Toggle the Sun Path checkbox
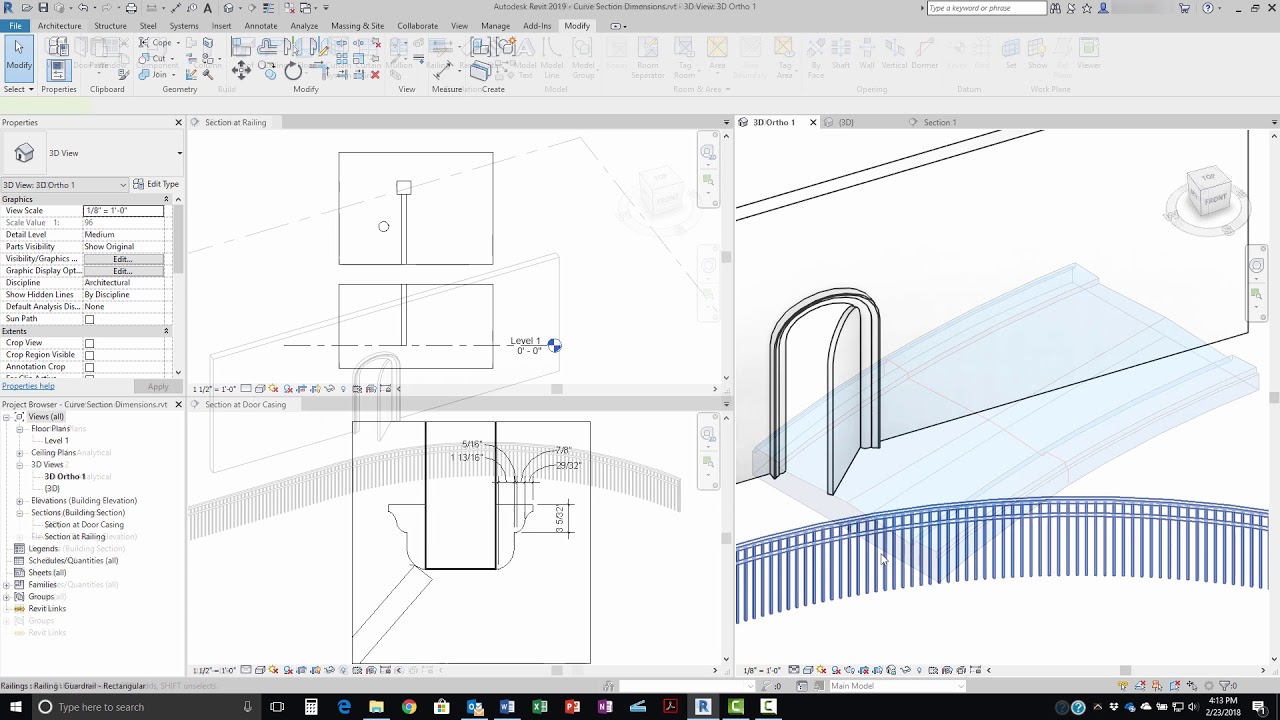The image size is (1280, 720). pyautogui.click(x=89, y=319)
